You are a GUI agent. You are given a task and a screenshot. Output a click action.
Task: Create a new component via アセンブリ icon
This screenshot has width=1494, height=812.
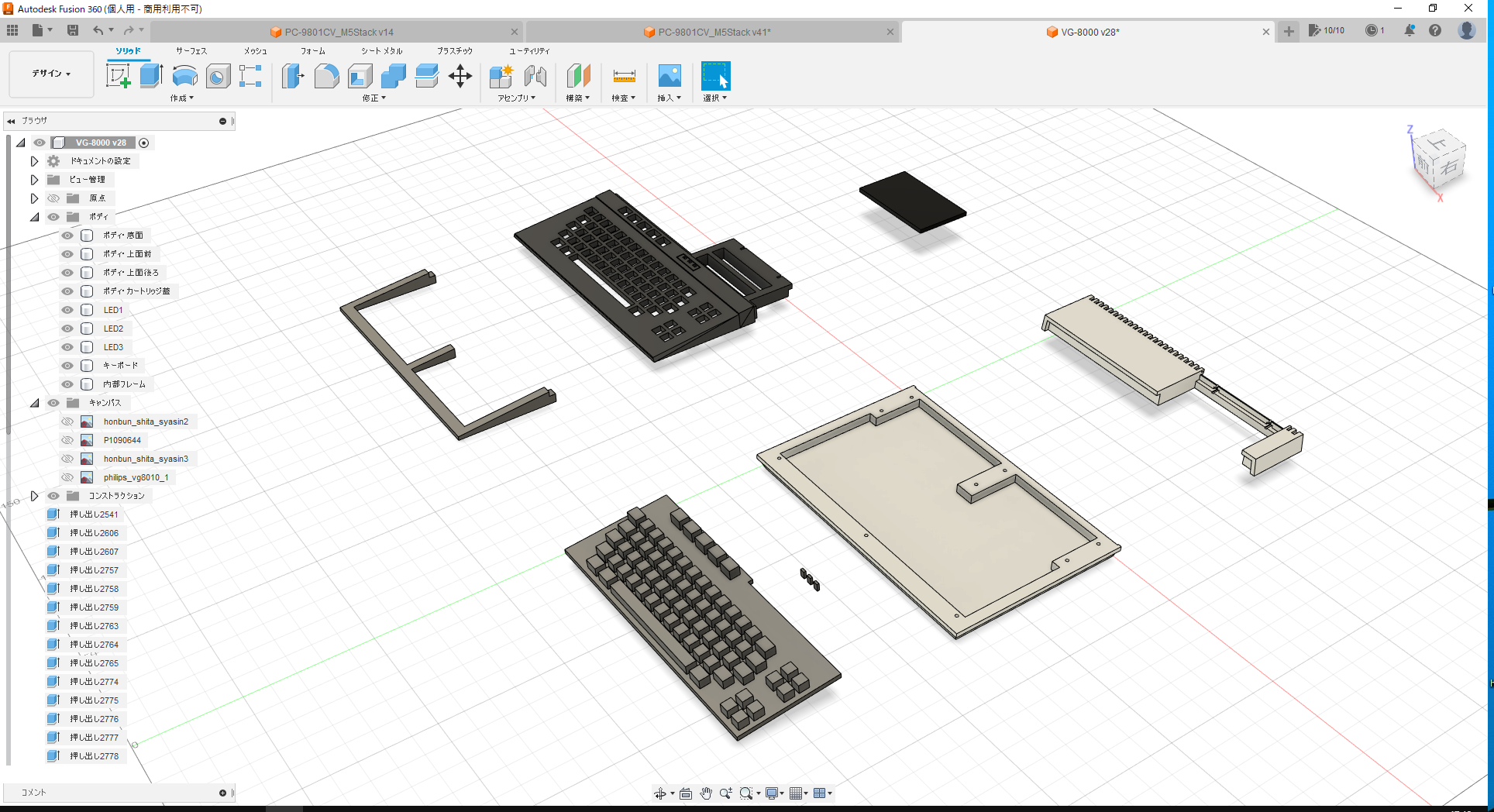(x=501, y=76)
